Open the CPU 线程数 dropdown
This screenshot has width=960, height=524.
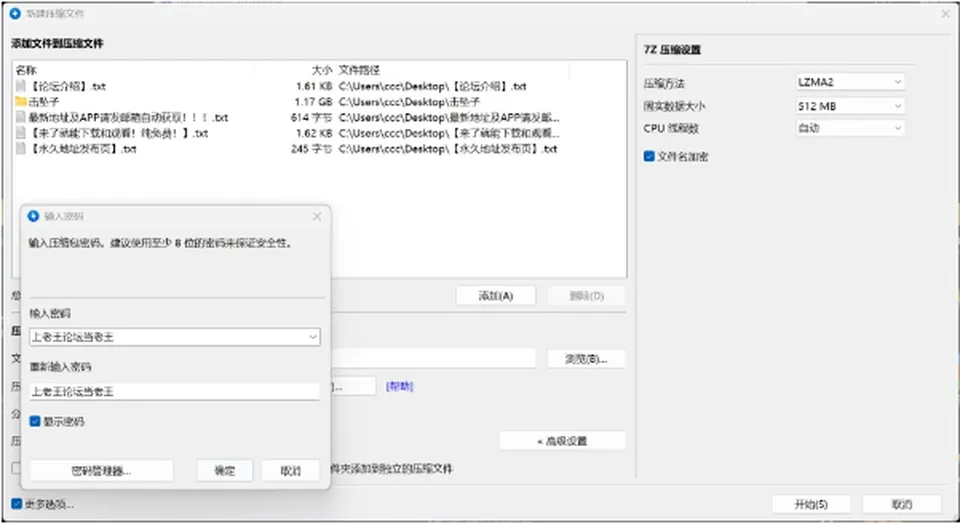coord(850,128)
